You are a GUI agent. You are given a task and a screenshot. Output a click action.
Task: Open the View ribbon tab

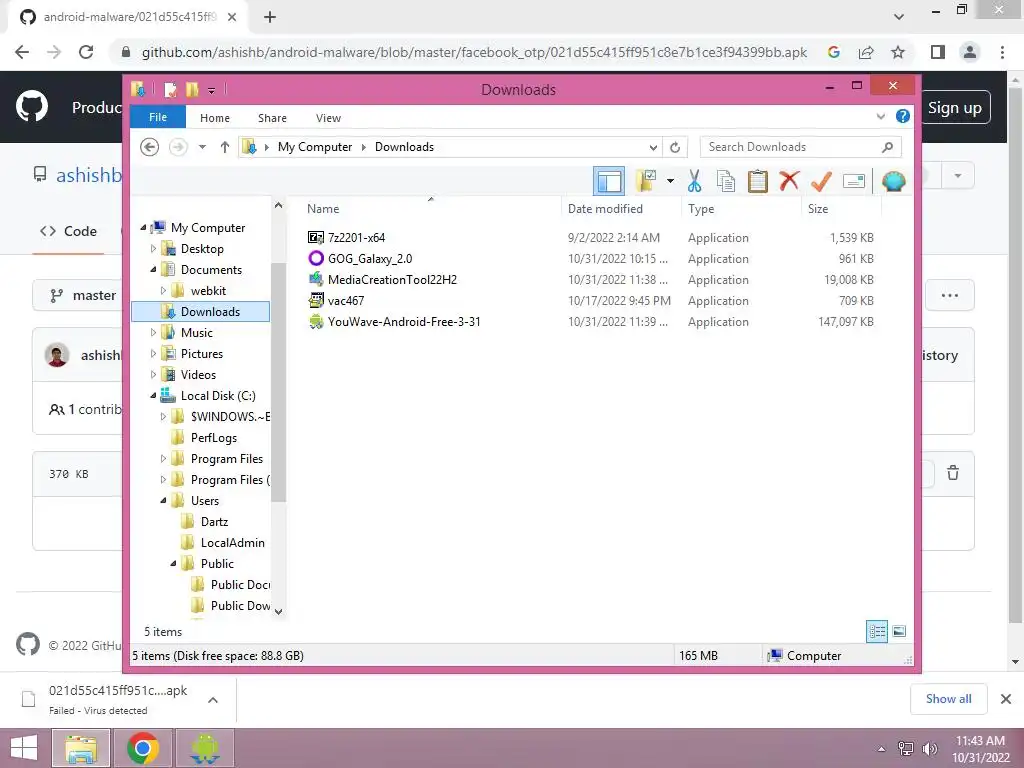click(328, 118)
